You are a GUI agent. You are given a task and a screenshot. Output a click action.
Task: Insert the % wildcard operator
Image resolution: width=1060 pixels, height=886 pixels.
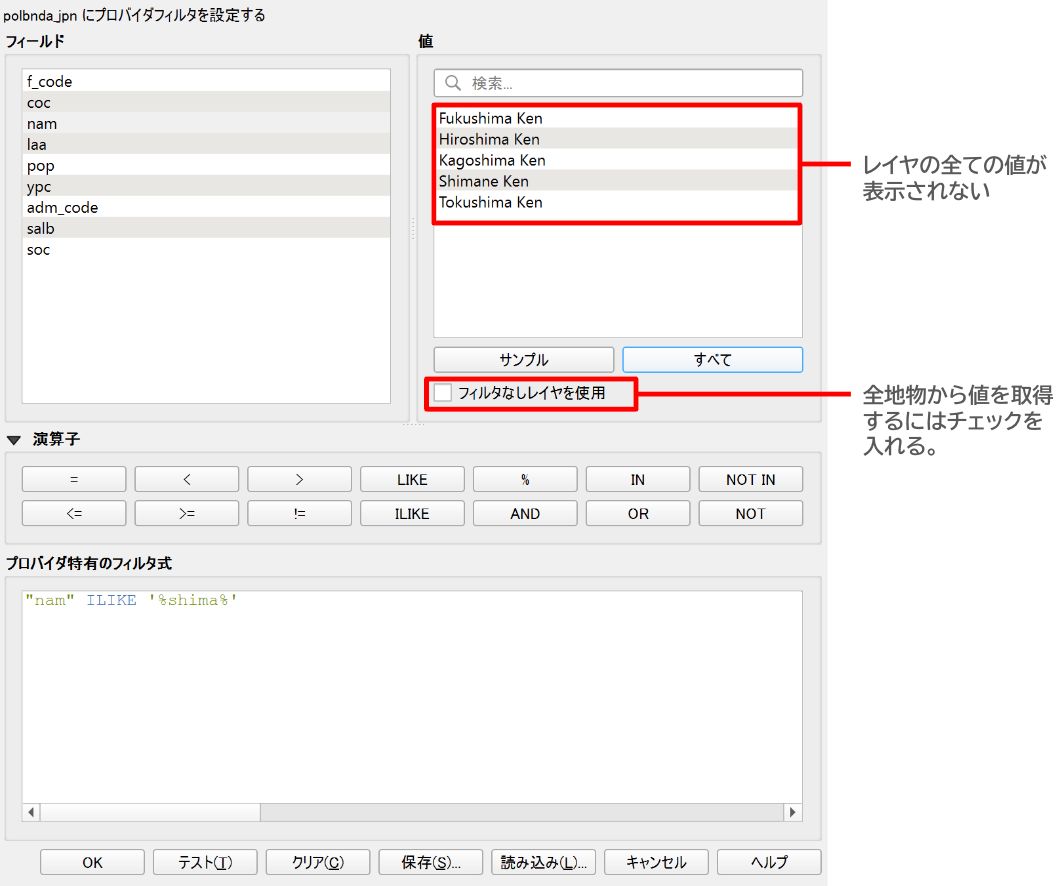(525, 479)
